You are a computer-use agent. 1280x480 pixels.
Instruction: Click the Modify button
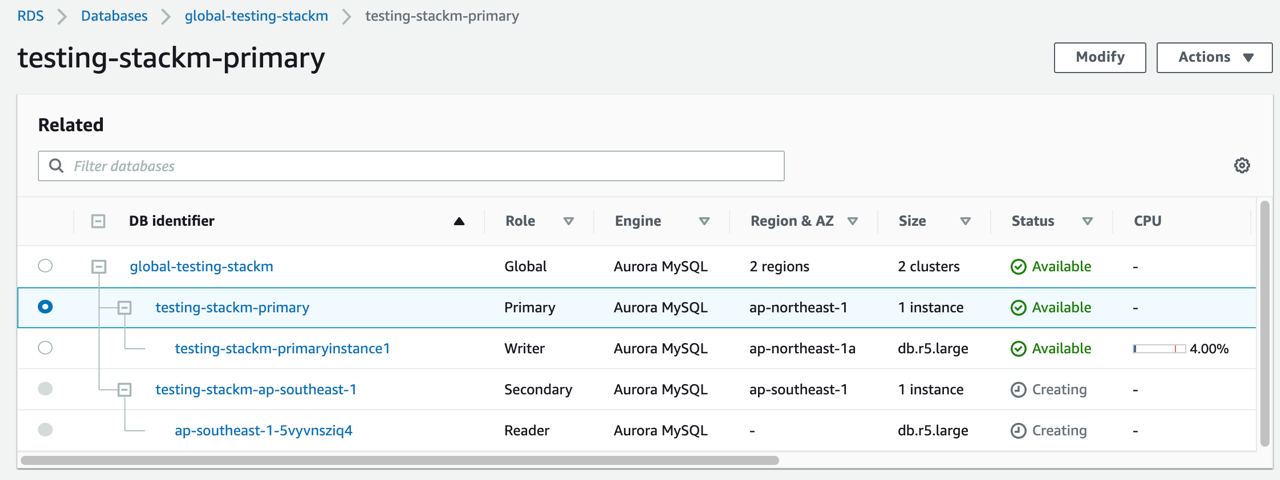click(x=1099, y=57)
